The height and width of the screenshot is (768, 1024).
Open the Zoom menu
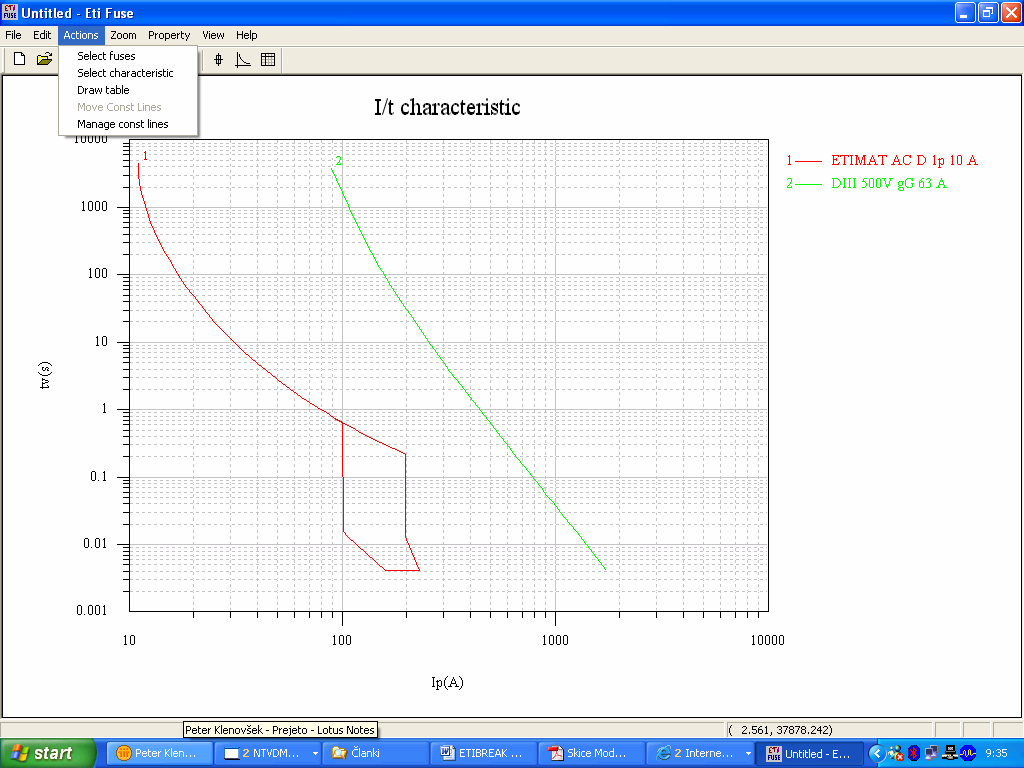(x=123, y=35)
